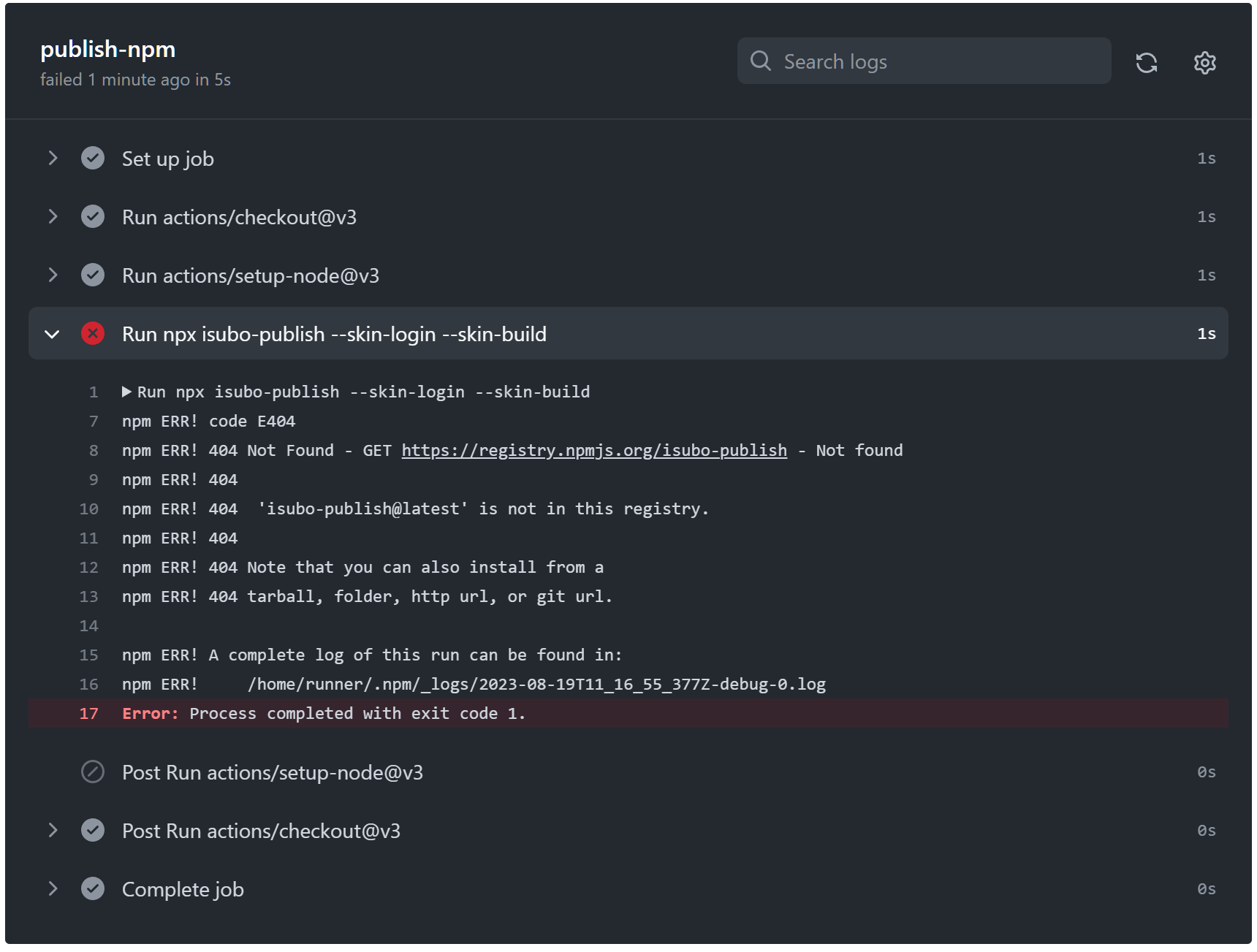
Task: Open the registry.npmjs.org/isubo-publish link
Action: 593,450
